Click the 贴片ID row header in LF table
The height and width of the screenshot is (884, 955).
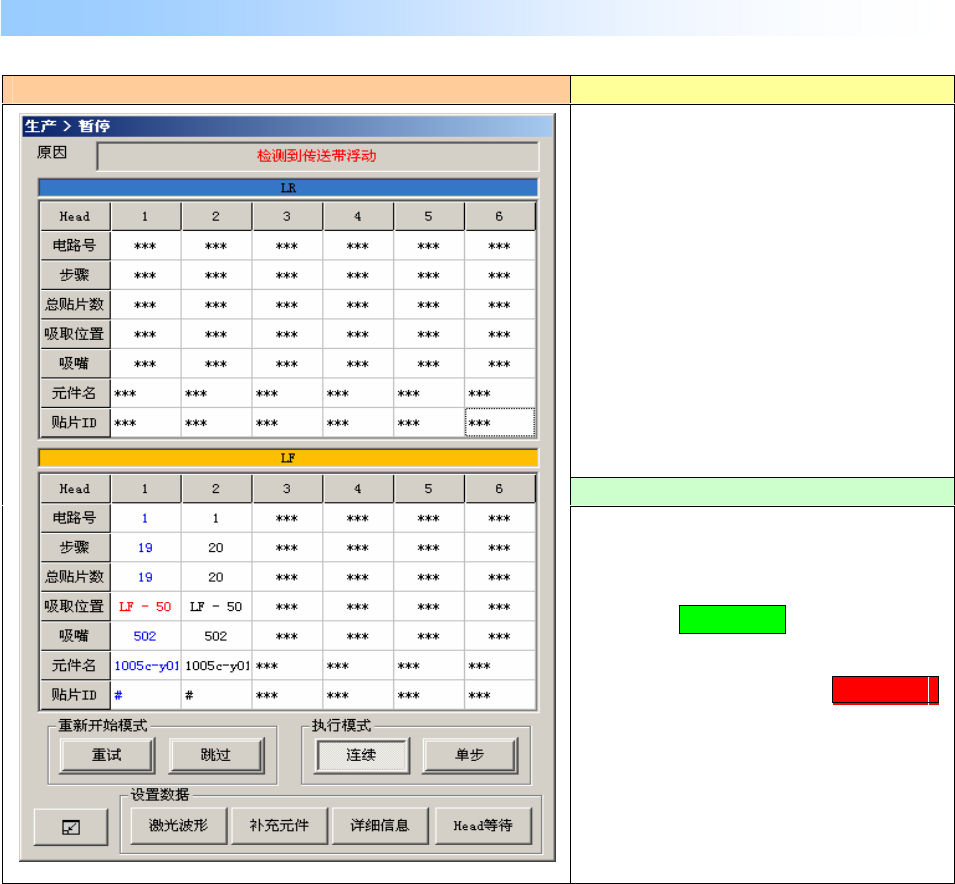75,695
